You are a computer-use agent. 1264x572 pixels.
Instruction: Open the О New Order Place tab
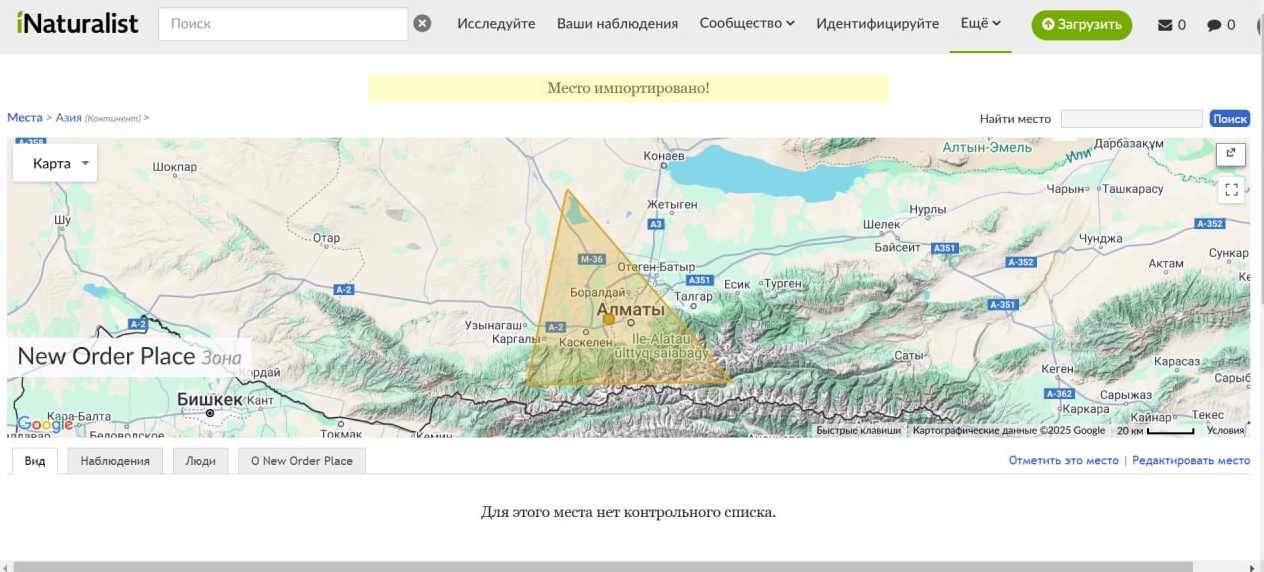tap(302, 461)
